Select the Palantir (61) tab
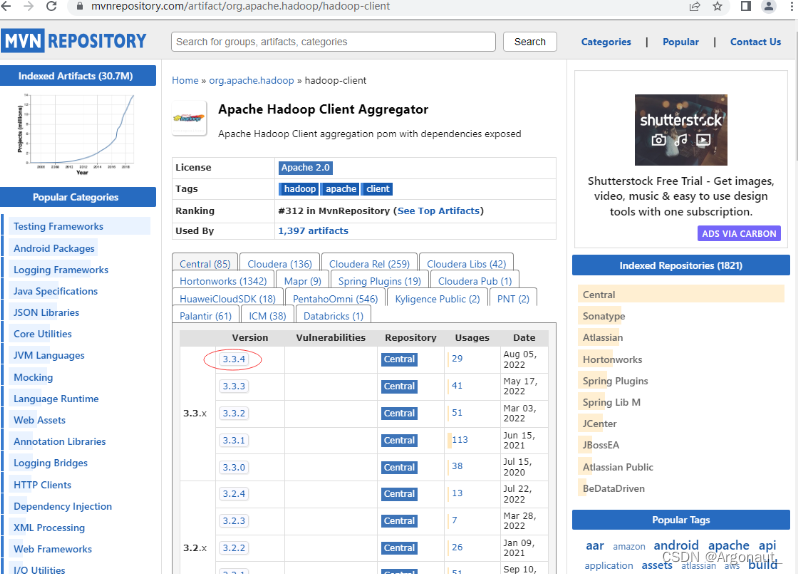This screenshot has height=574, width=798. (x=206, y=315)
